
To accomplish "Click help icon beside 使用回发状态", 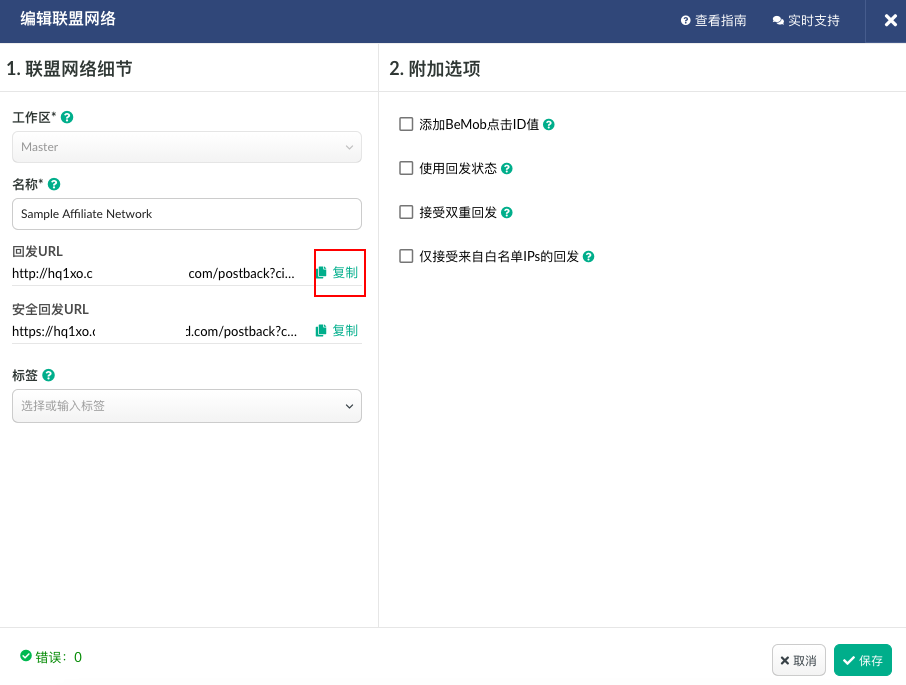I will (507, 169).
